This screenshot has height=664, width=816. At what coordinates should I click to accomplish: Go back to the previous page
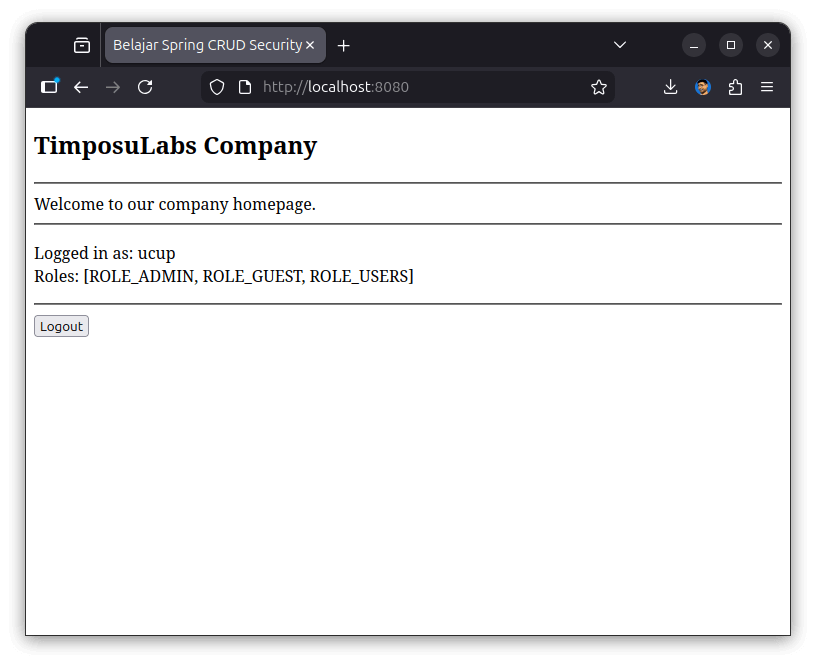[x=81, y=87]
